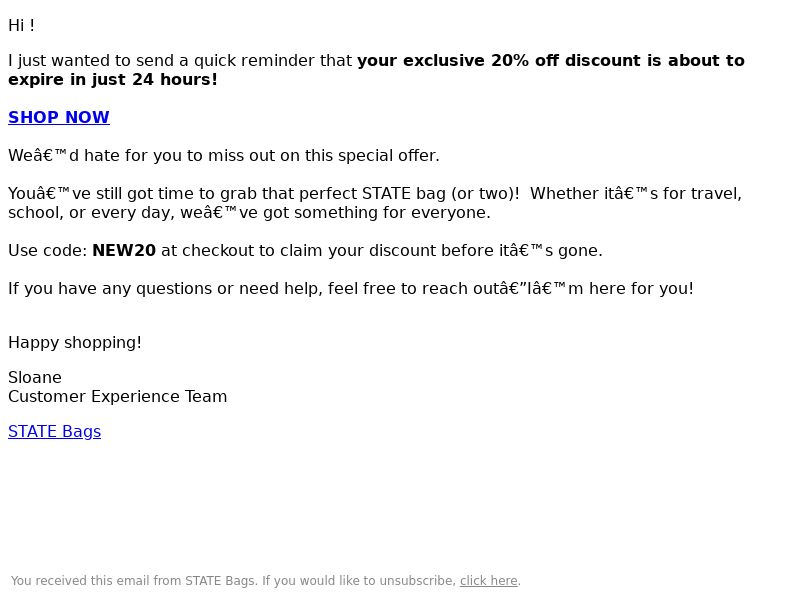
Task: Select the bold '20% off discount' sentence
Action: 551,60
